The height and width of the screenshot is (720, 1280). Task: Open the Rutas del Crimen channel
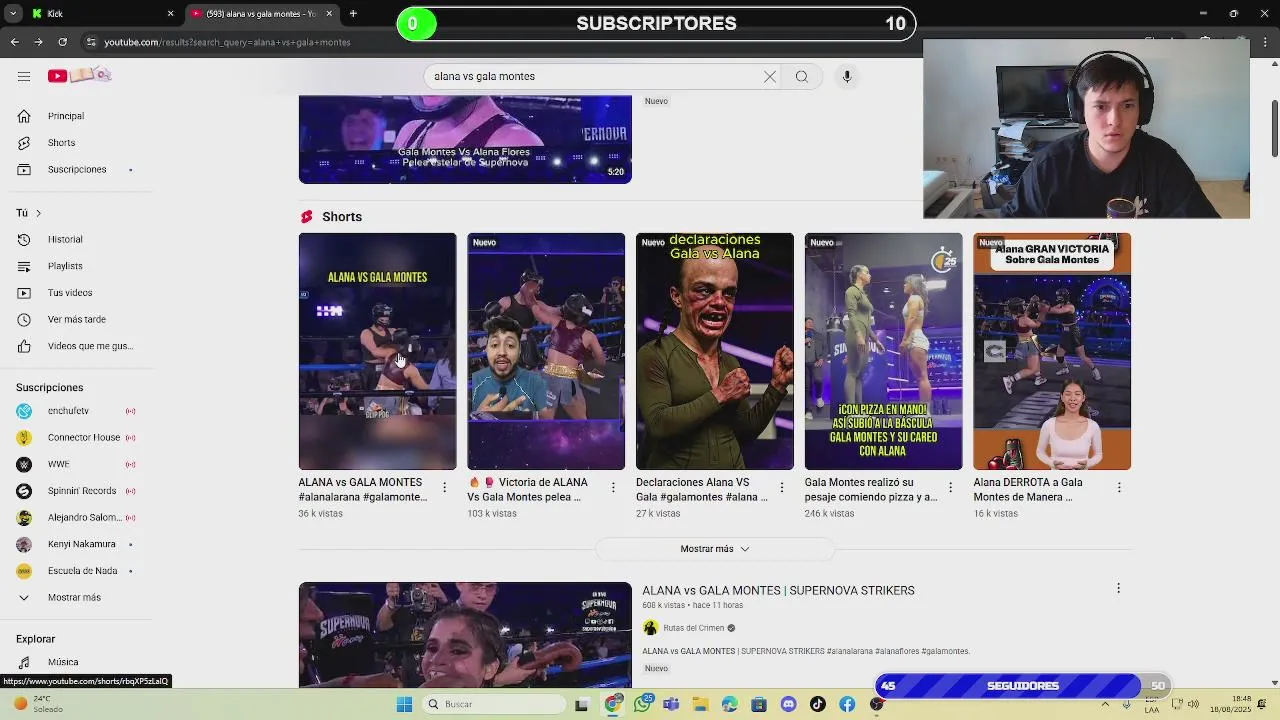[693, 628]
